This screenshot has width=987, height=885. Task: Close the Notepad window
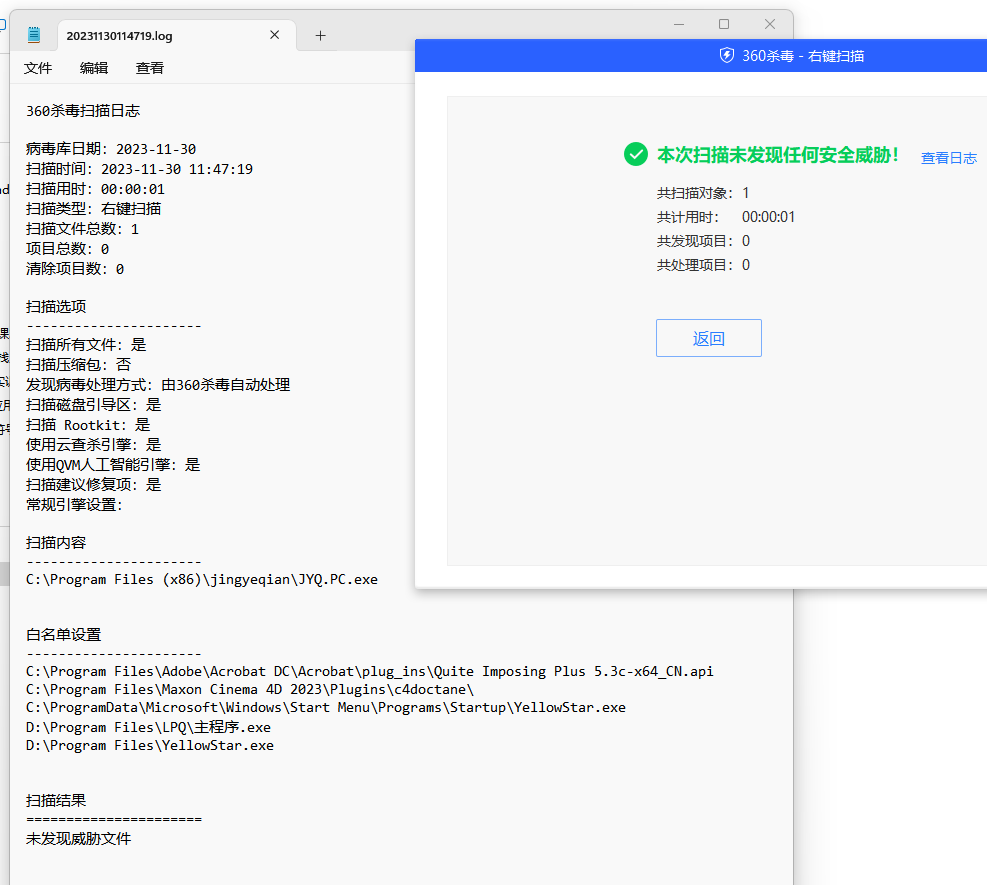[770, 24]
